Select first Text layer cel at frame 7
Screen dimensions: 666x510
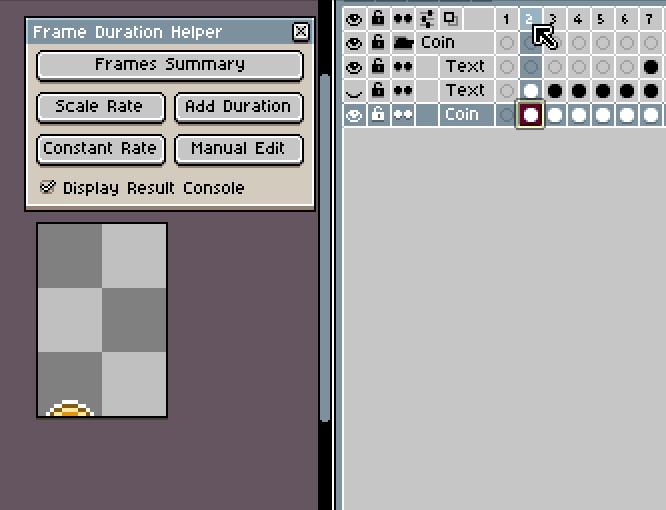click(x=649, y=67)
